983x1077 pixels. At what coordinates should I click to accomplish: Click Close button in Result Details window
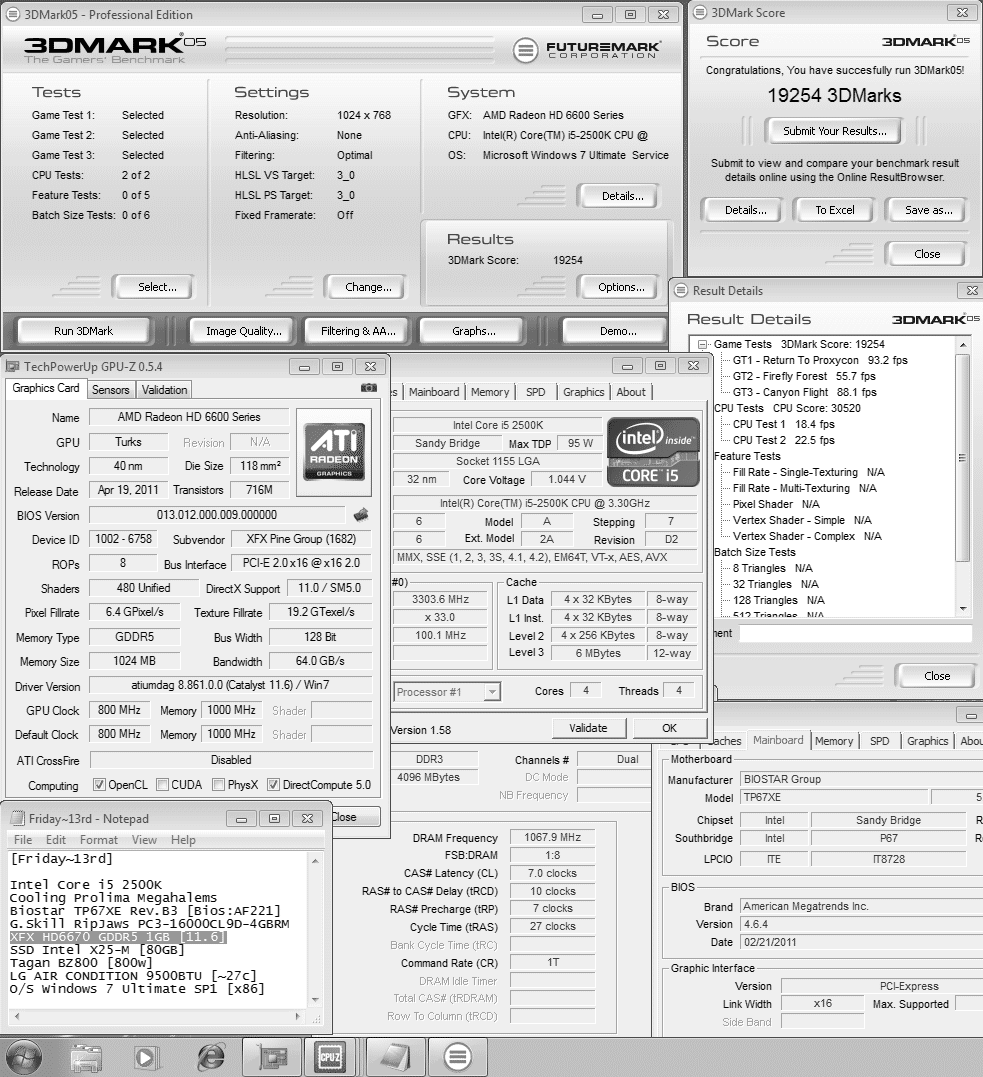click(x=936, y=675)
